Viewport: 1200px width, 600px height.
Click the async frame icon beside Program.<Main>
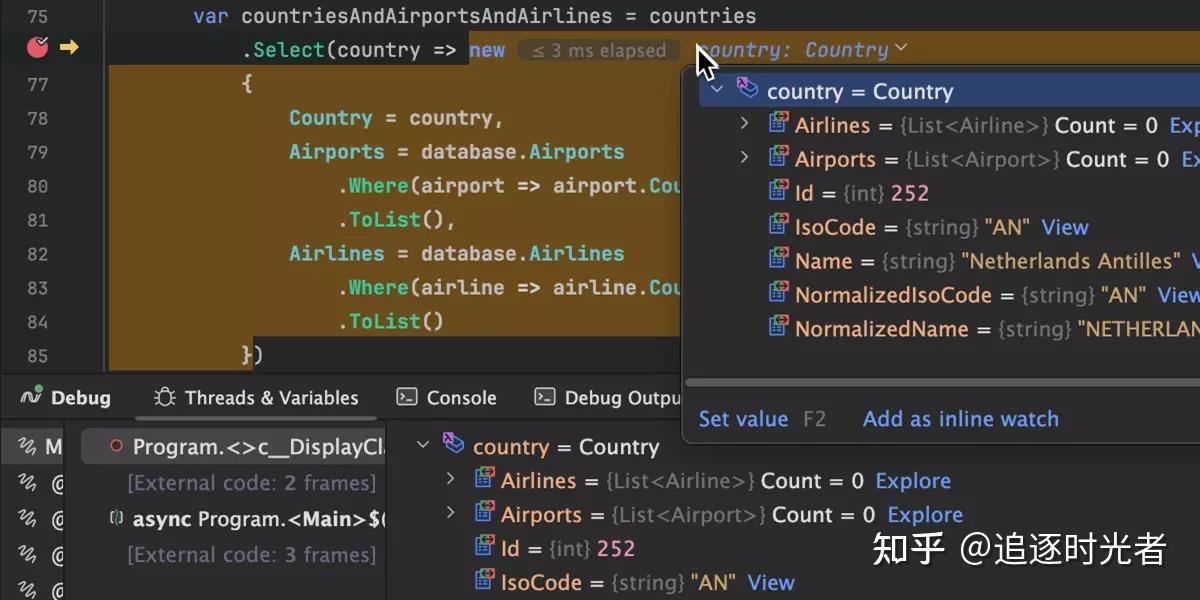pyautogui.click(x=119, y=519)
